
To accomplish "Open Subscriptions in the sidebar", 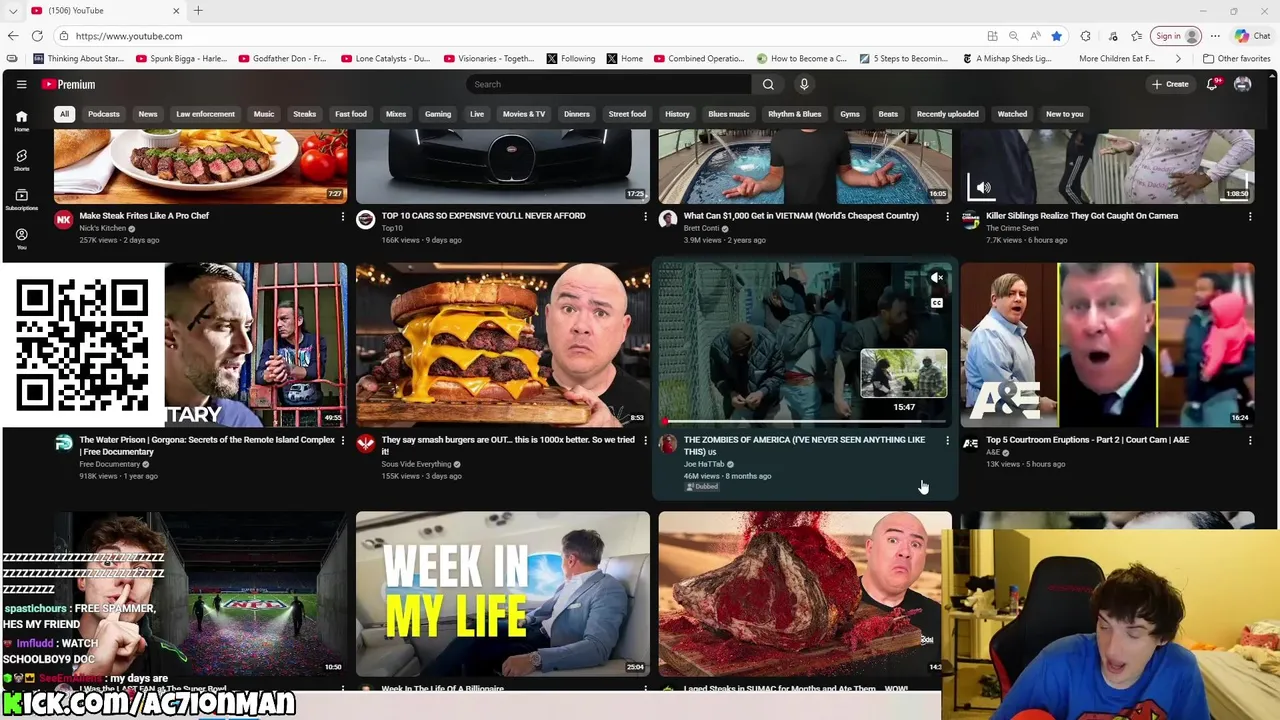I will coord(21,199).
